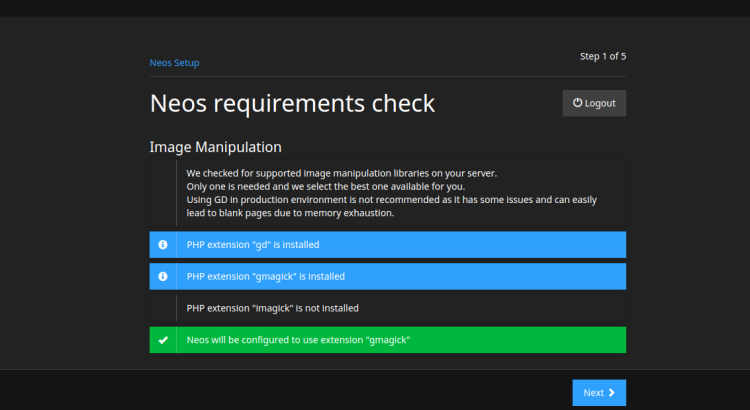Select the PHP extension "gd" is installed message
This screenshot has width=750, height=410.
pos(253,244)
